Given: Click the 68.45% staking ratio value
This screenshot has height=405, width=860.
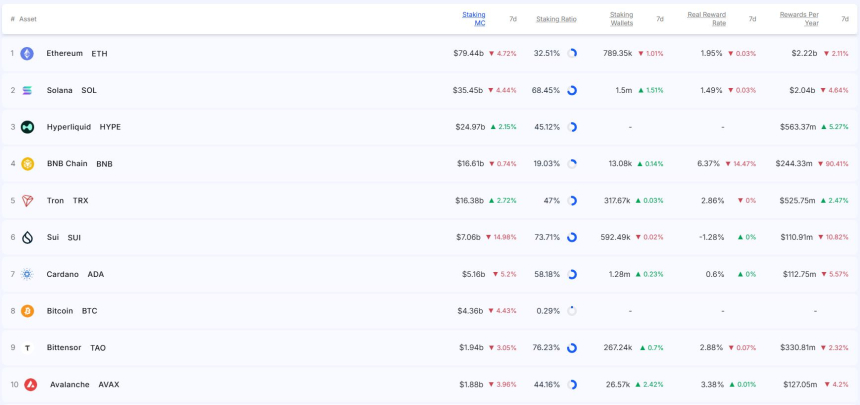Looking at the screenshot, I should click(546, 91).
